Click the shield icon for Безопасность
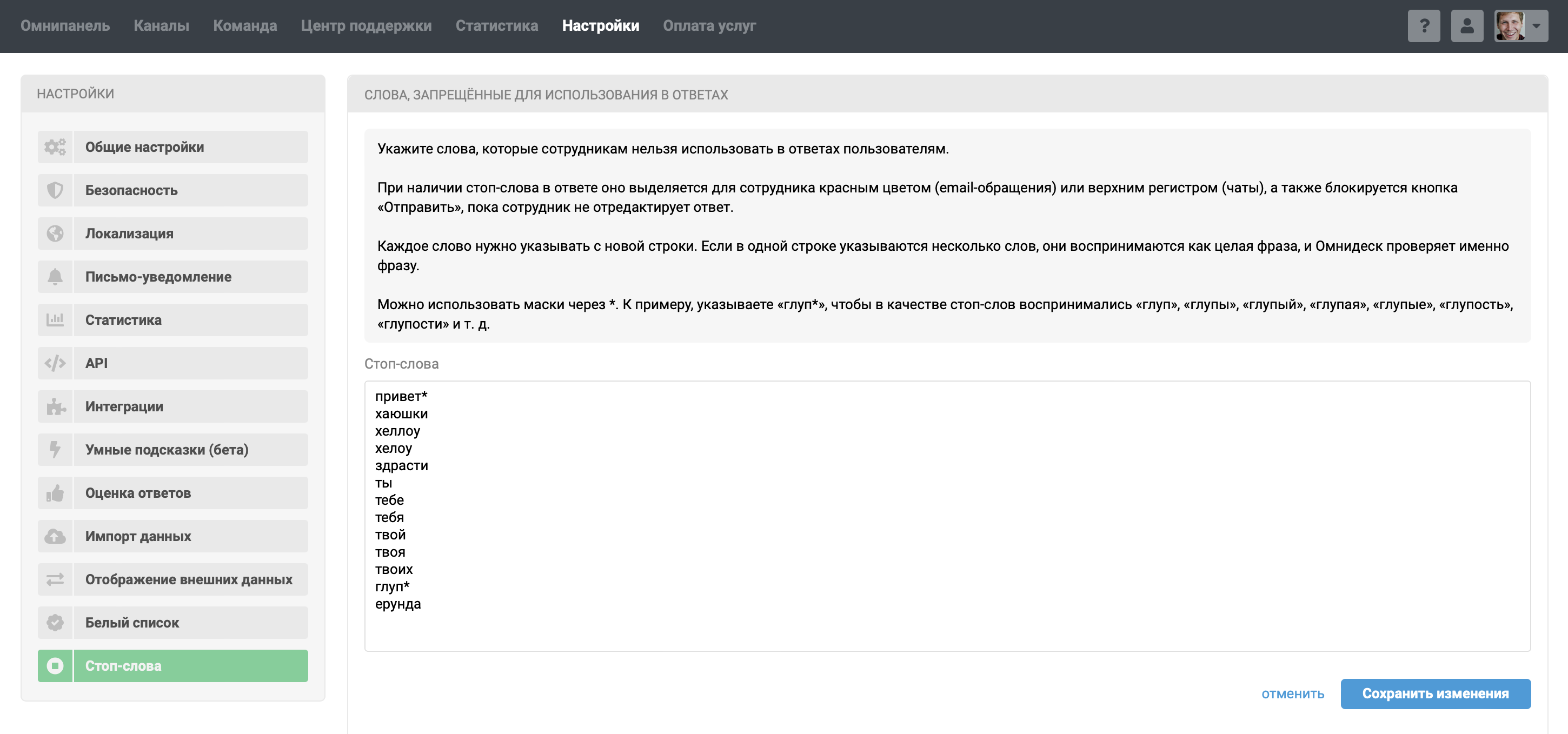Screen dimensions: 1568x734 pyautogui.click(x=55, y=190)
